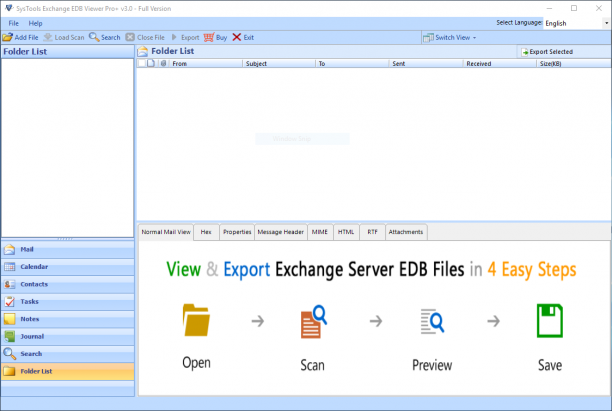Click the Close File toolbar button

pos(145,37)
